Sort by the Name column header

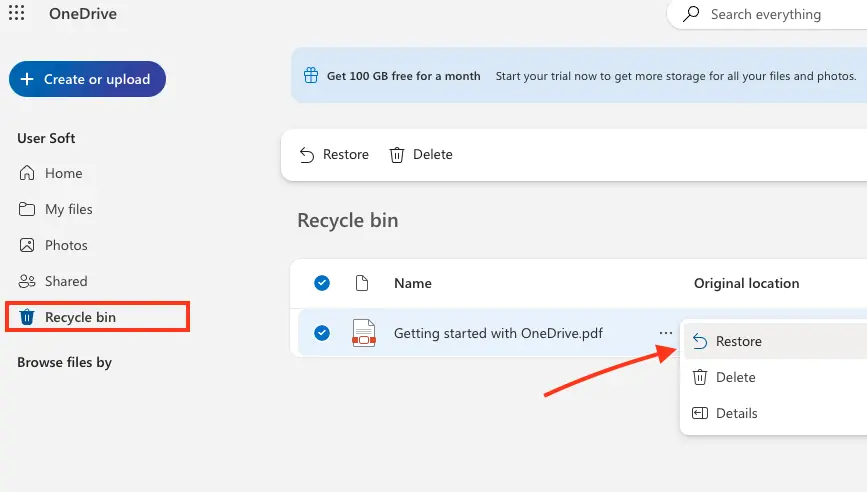pos(412,283)
